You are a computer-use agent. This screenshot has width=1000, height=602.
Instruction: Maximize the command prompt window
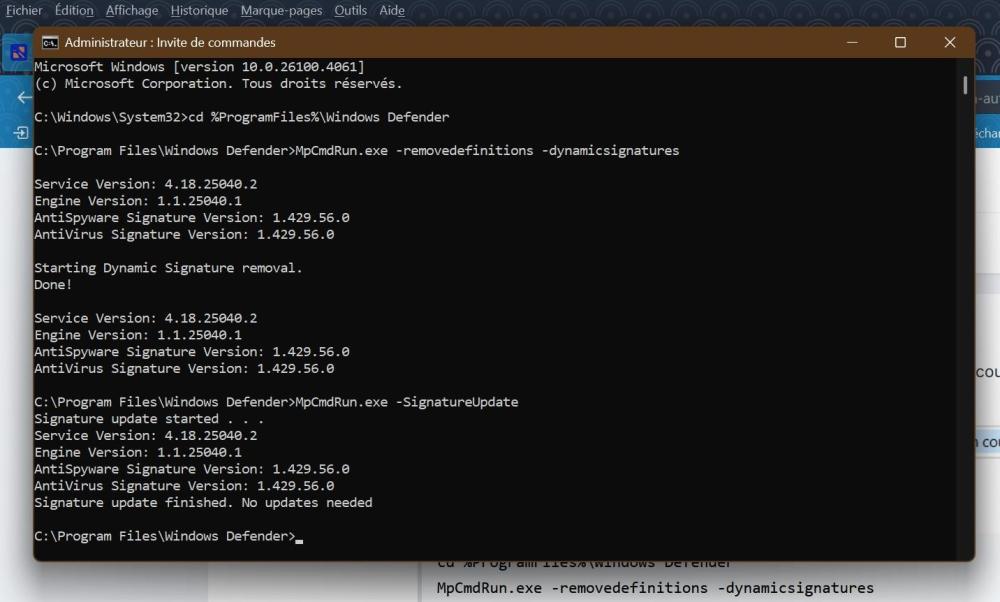[x=900, y=43]
